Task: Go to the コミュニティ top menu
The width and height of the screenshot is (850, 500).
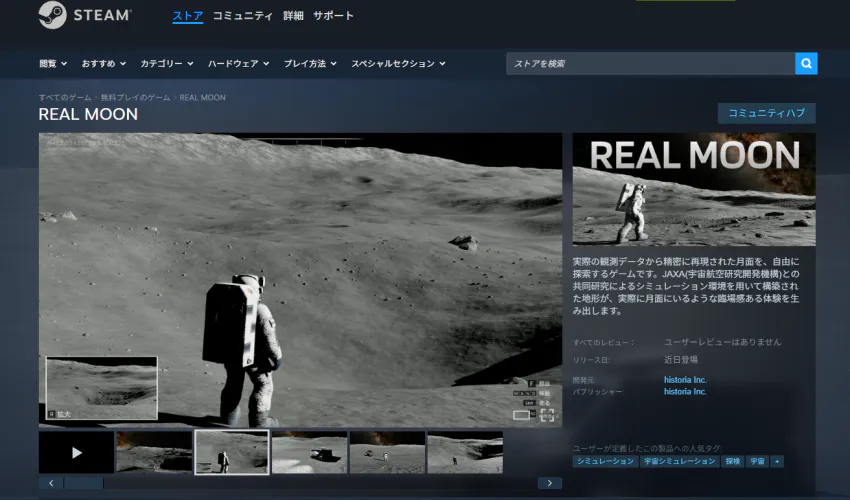Action: [x=242, y=16]
